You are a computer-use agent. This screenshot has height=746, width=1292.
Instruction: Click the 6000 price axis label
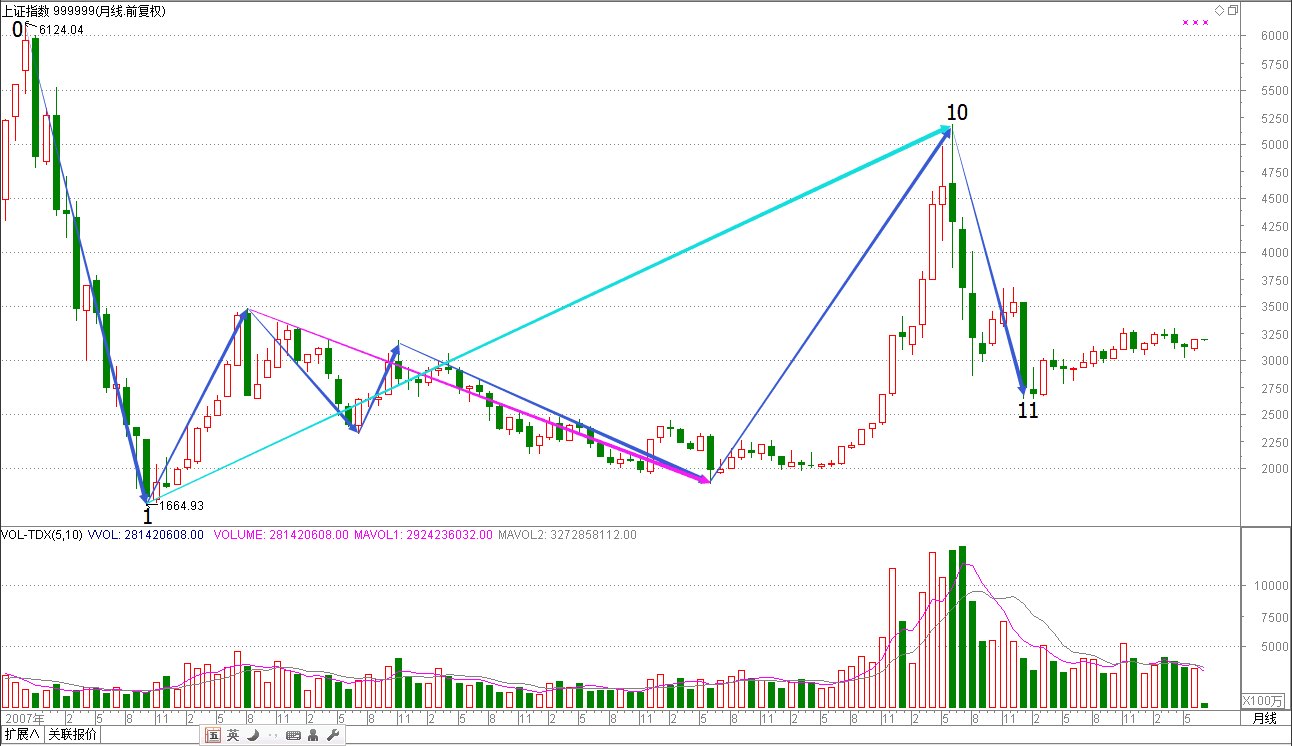point(1274,36)
